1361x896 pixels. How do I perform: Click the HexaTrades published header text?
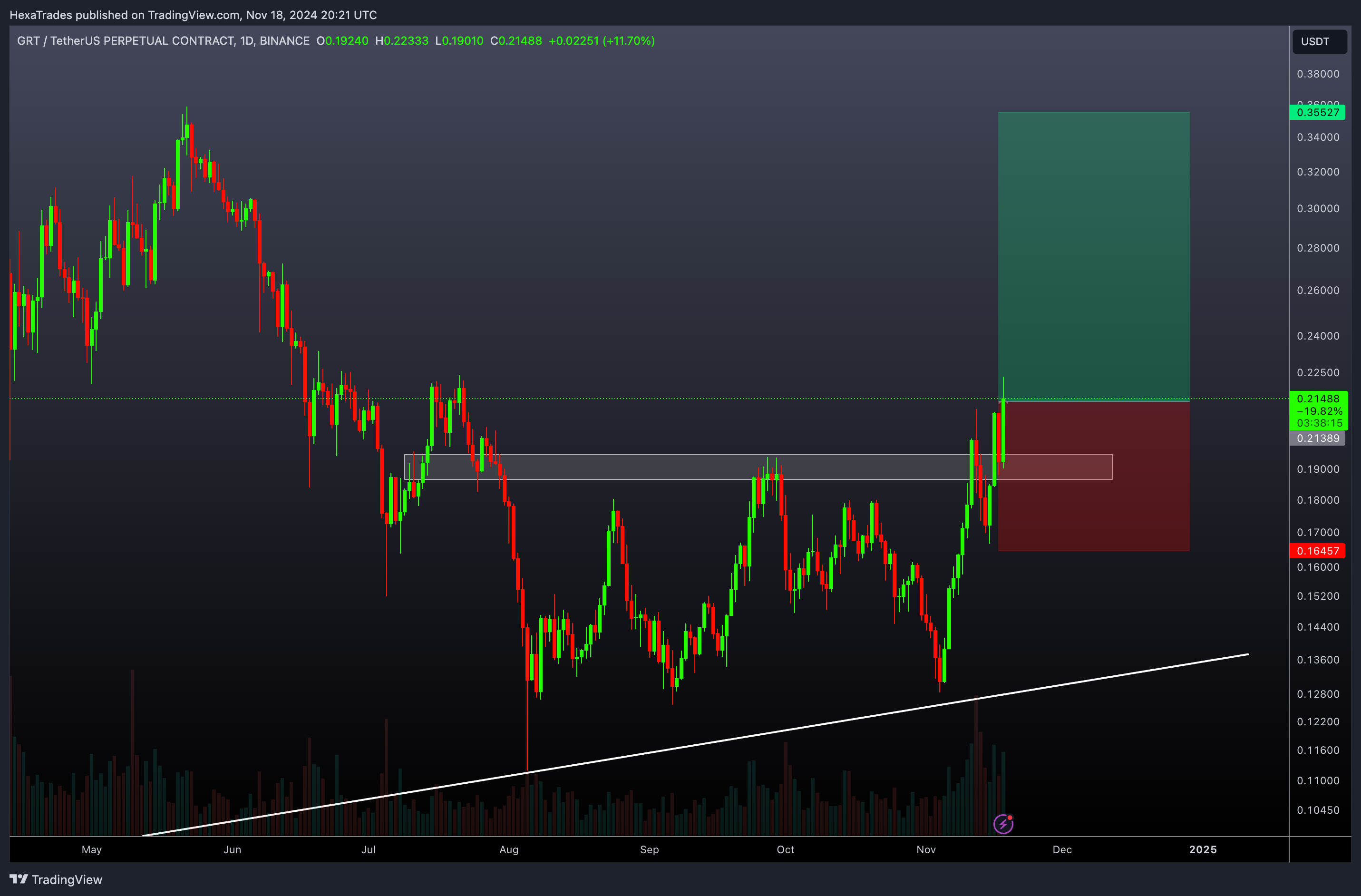(x=193, y=15)
